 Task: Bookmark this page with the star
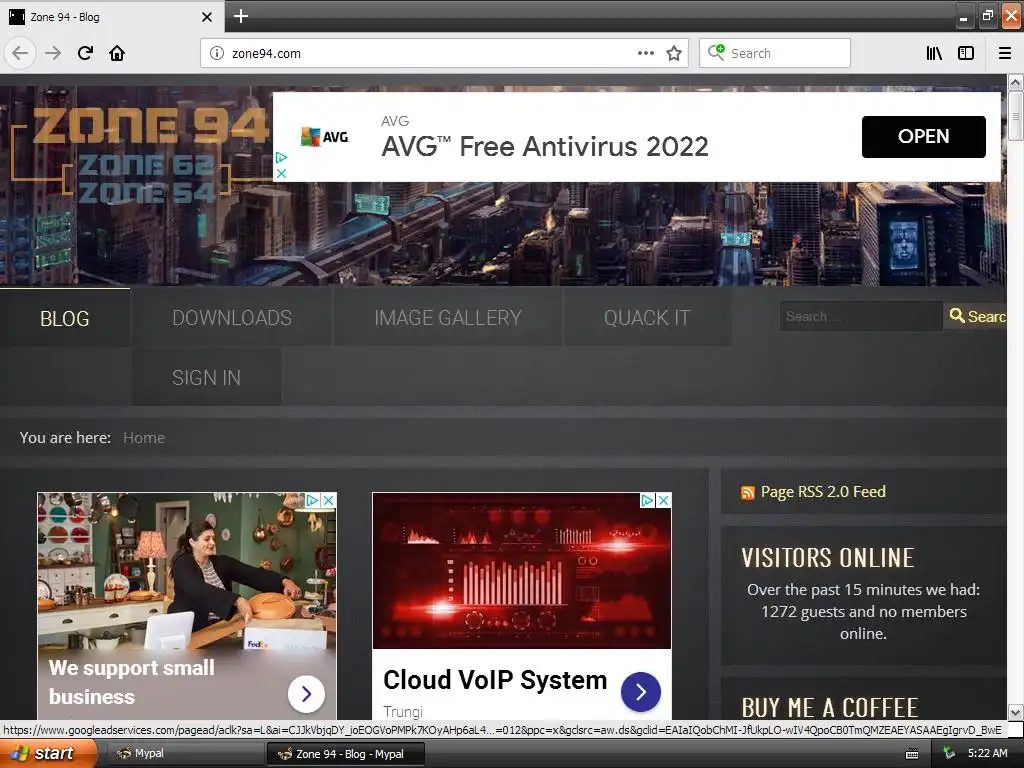[x=674, y=53]
